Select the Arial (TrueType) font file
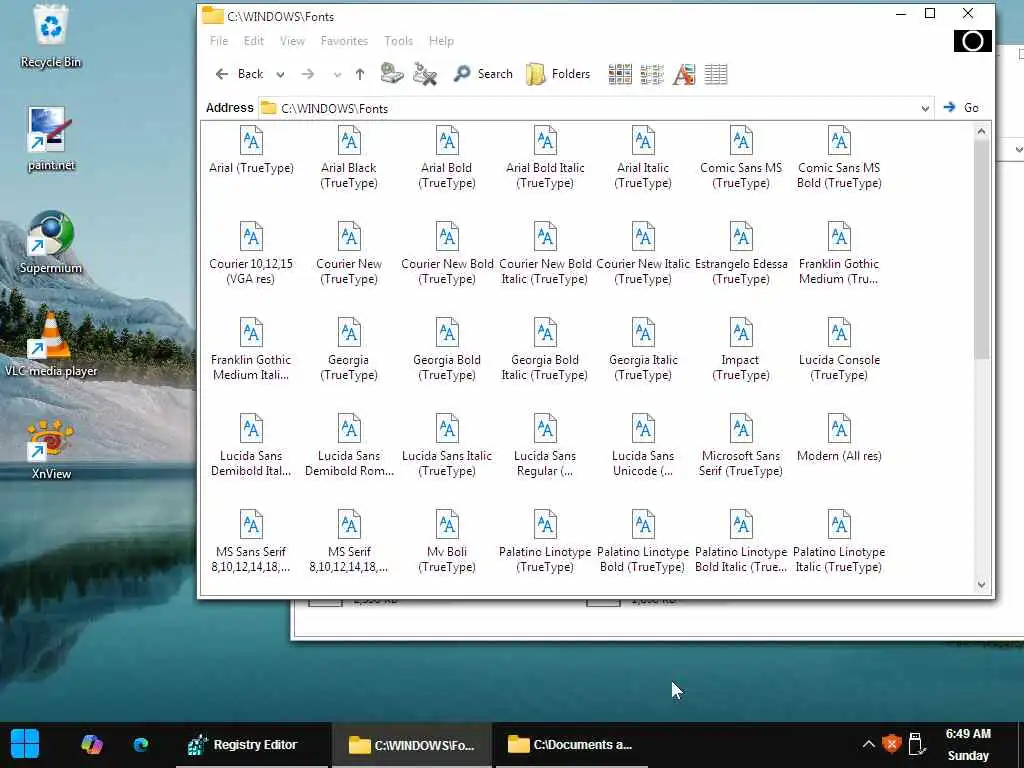This screenshot has height=768, width=1024. [251, 151]
